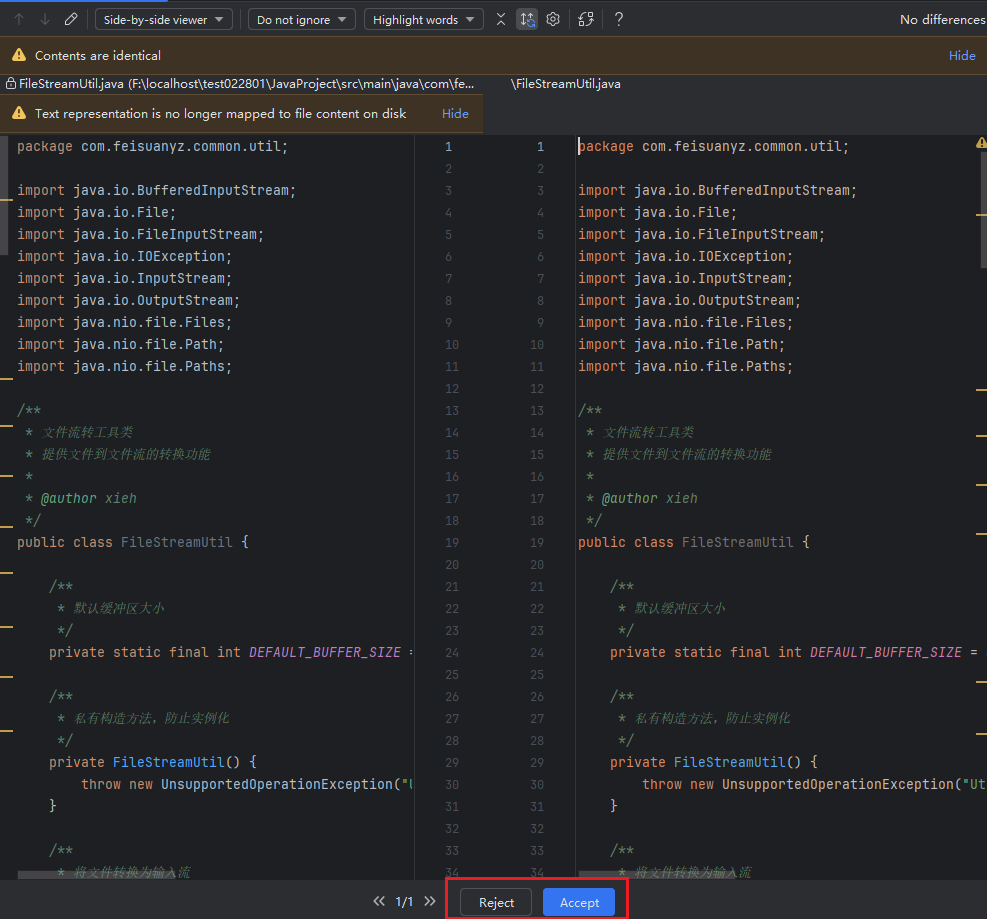The width and height of the screenshot is (987, 919).
Task: Hide the text representation warning
Action: pyautogui.click(x=455, y=113)
